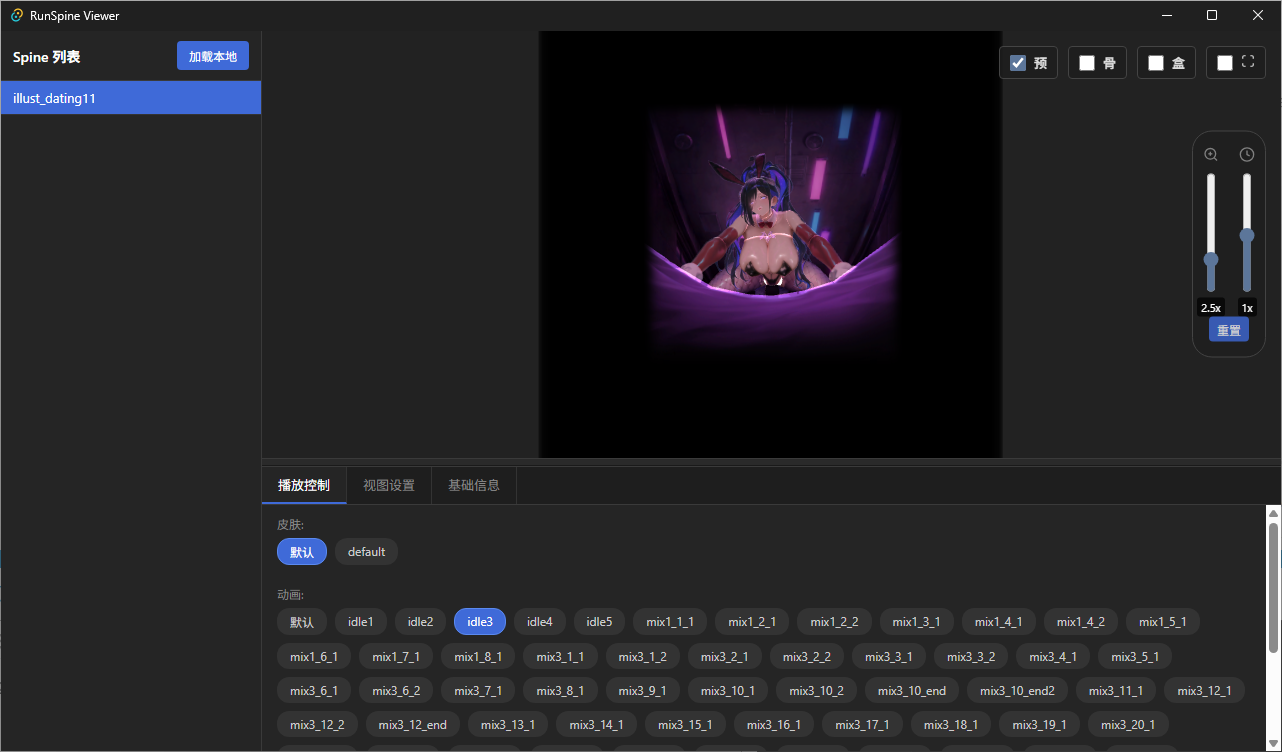Activate the mix3_10_2 animation
Viewport: 1282px width, 752px height.
[x=816, y=691]
